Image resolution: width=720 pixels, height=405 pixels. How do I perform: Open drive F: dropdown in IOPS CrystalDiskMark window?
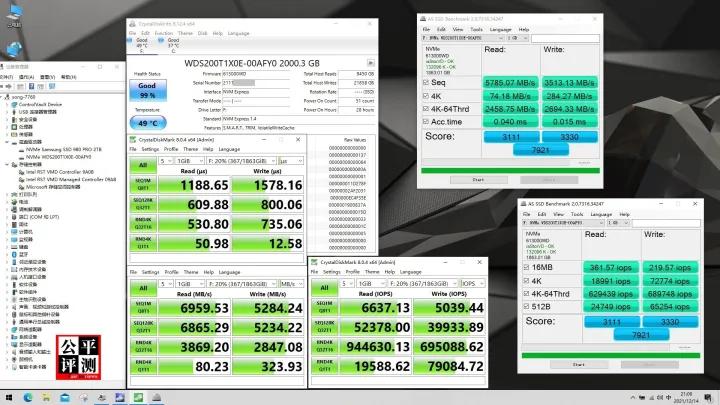pyautogui.click(x=422, y=283)
